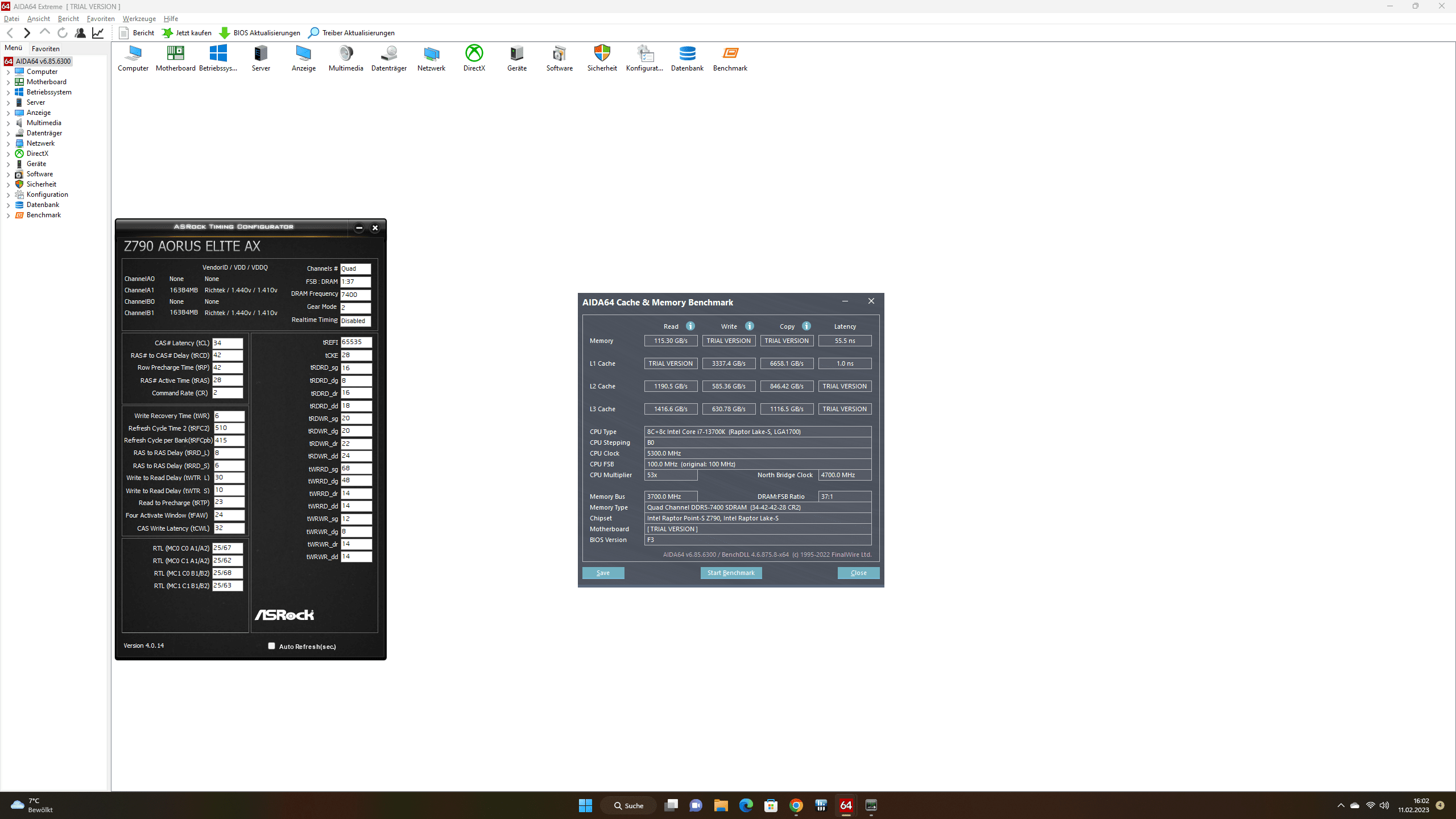Click the refresh toolbar icon
This screenshot has height=819, width=1456.
[63, 33]
